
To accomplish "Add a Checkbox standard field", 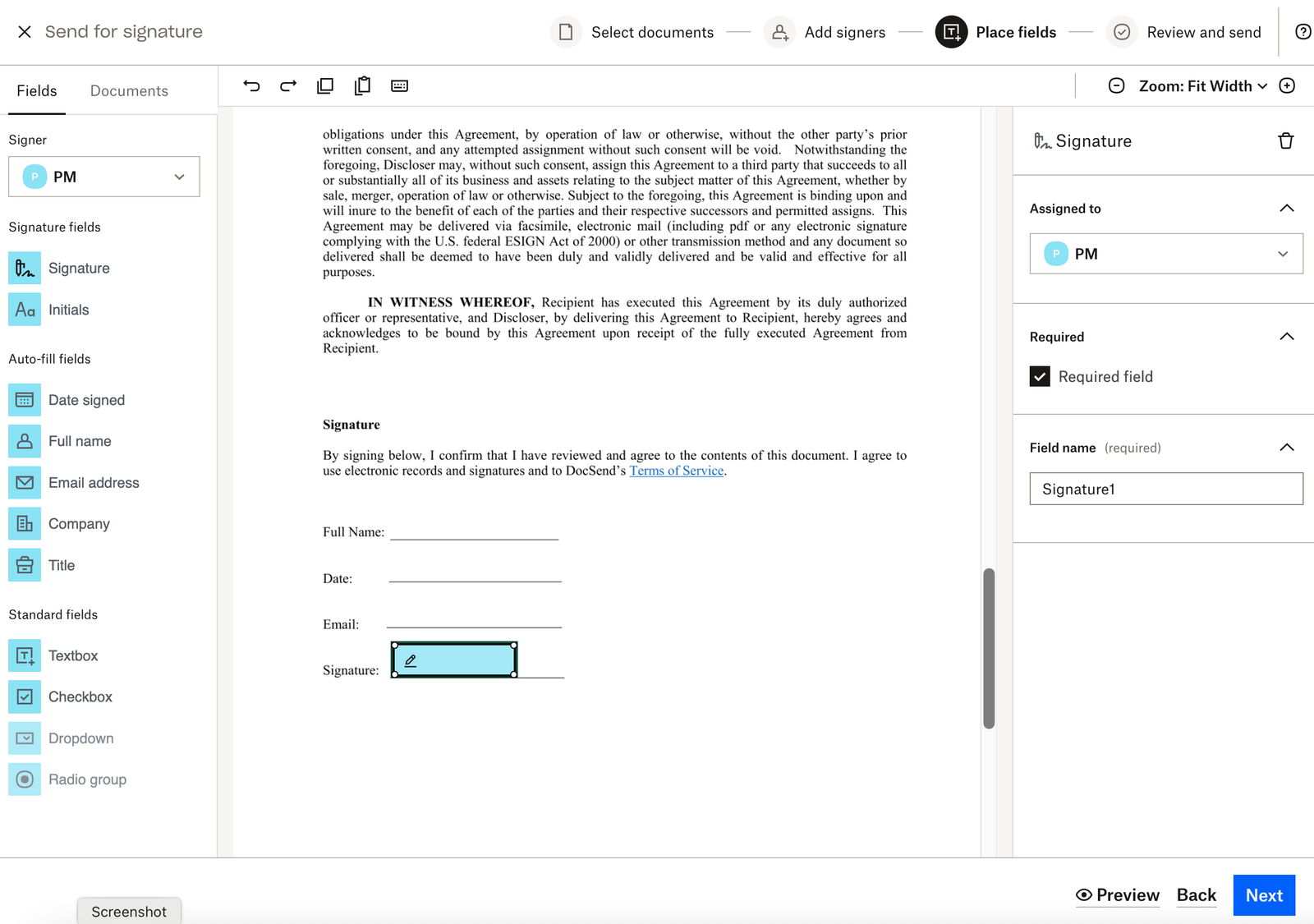I will [80, 696].
